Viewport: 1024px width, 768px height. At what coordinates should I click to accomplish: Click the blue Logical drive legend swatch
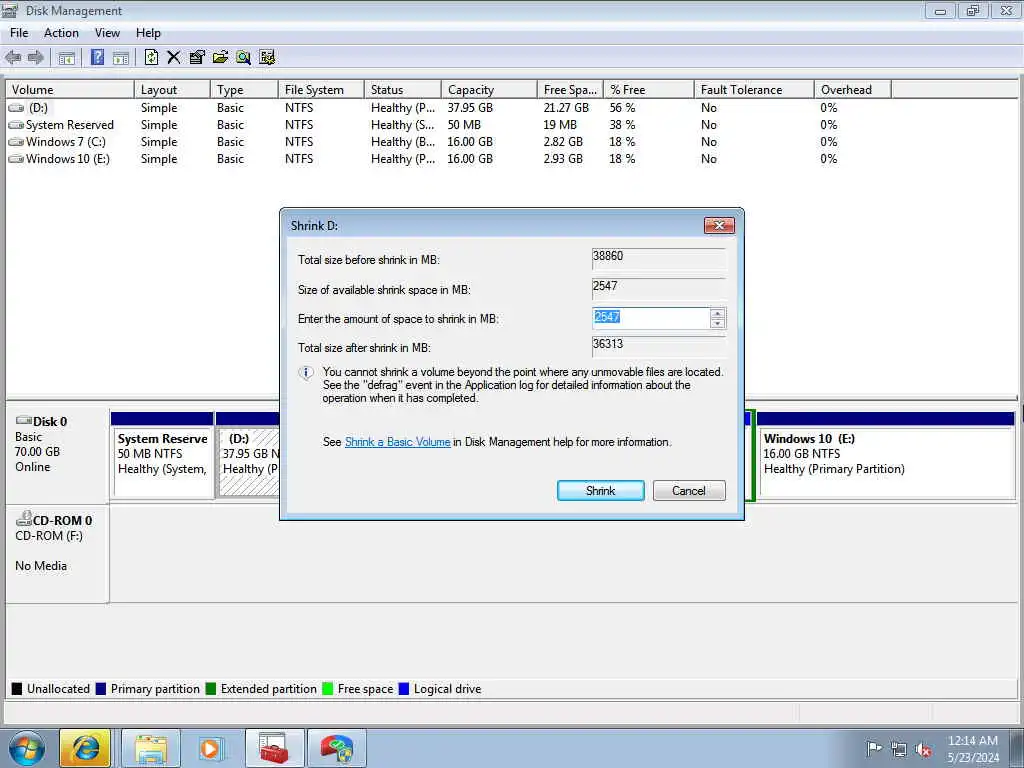coord(404,689)
